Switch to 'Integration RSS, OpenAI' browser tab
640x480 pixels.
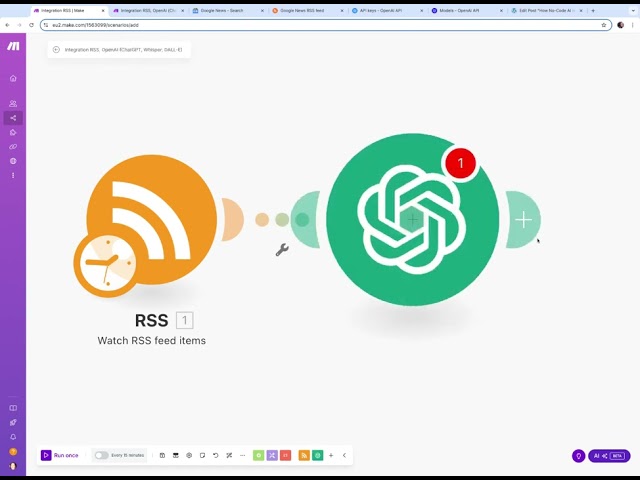pos(148,11)
